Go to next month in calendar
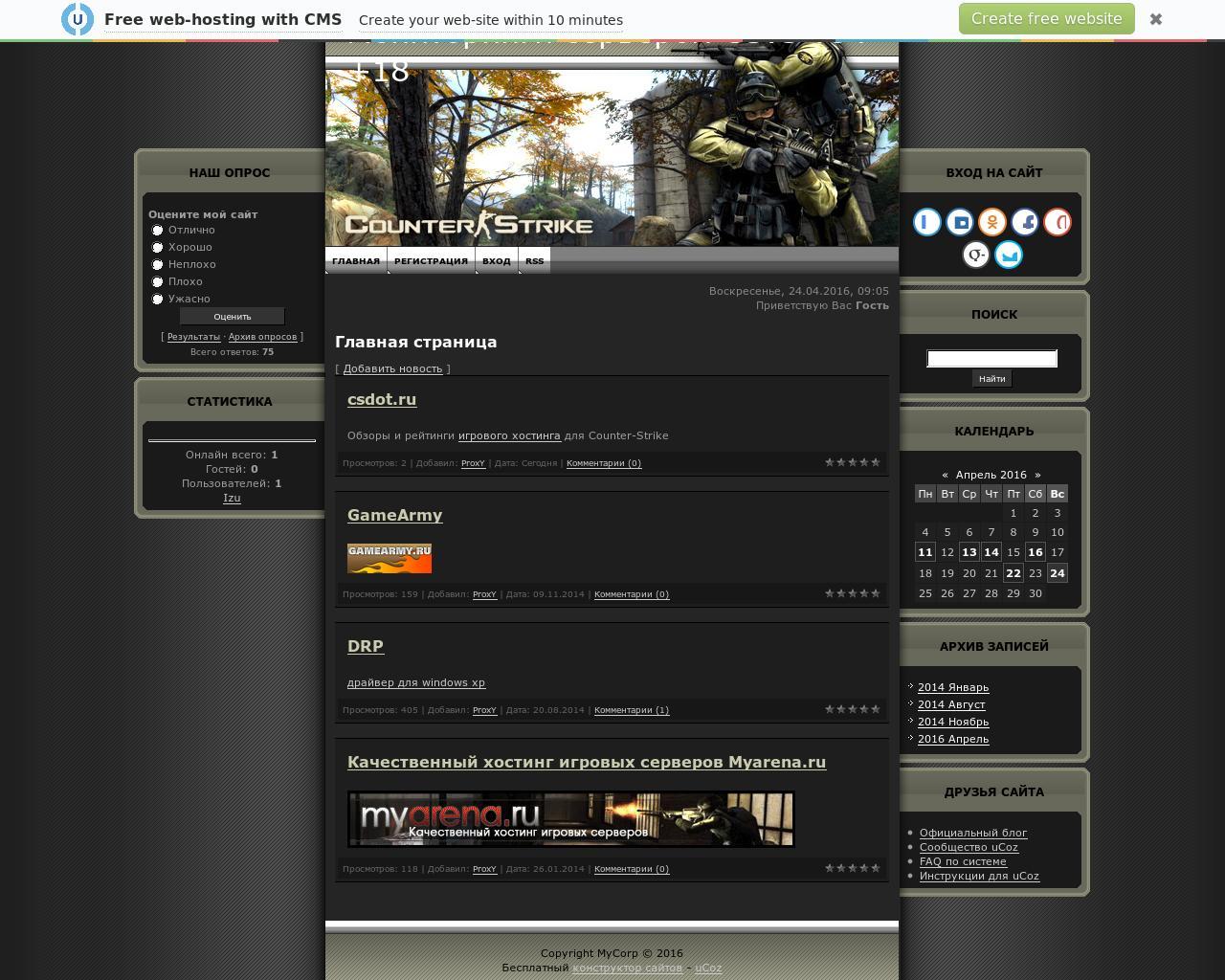Image resolution: width=1225 pixels, height=980 pixels. click(1037, 475)
